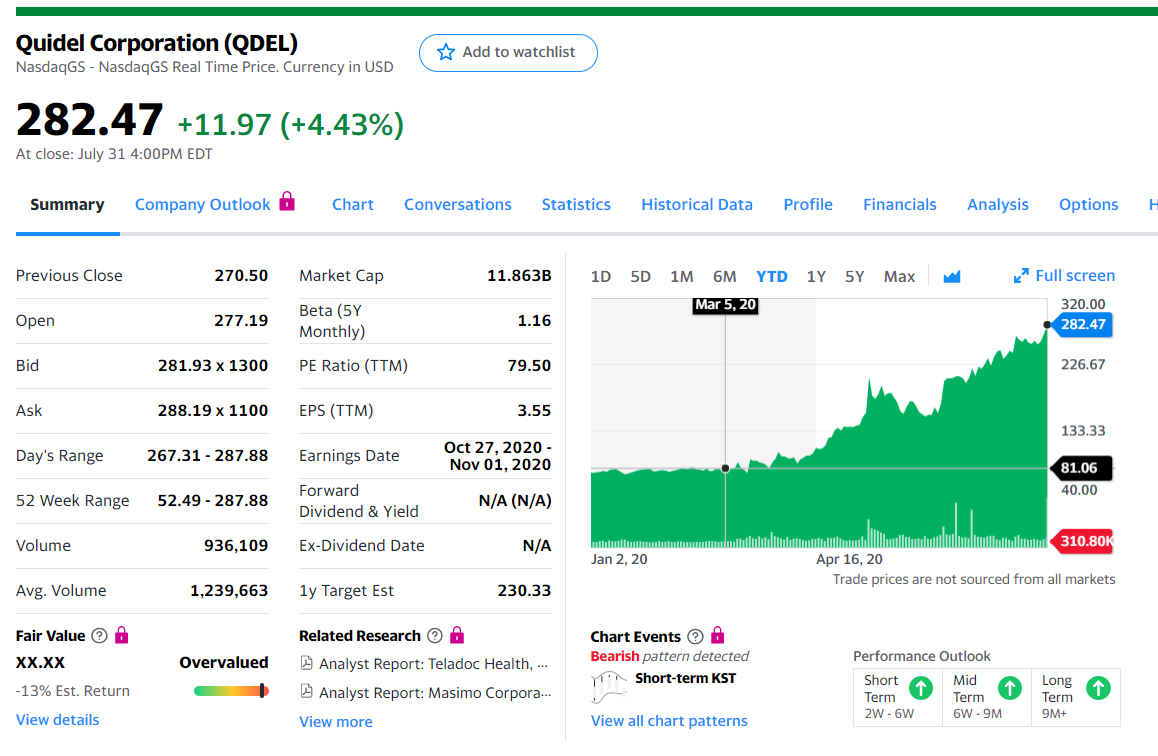Open the Fair Value help question mark
This screenshot has width=1158, height=756.
pos(99,636)
